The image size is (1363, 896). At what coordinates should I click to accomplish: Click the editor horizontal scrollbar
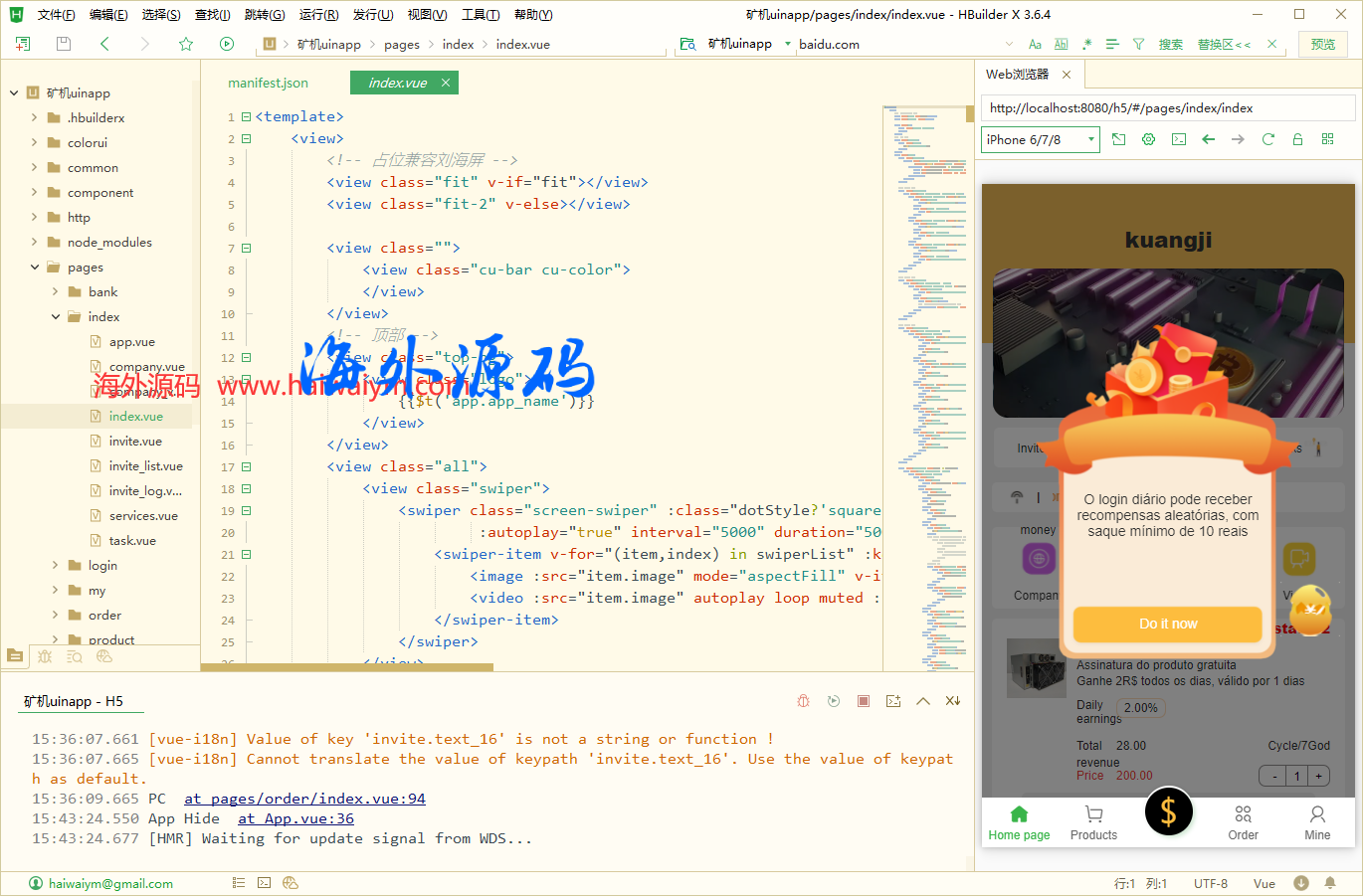coord(348,667)
